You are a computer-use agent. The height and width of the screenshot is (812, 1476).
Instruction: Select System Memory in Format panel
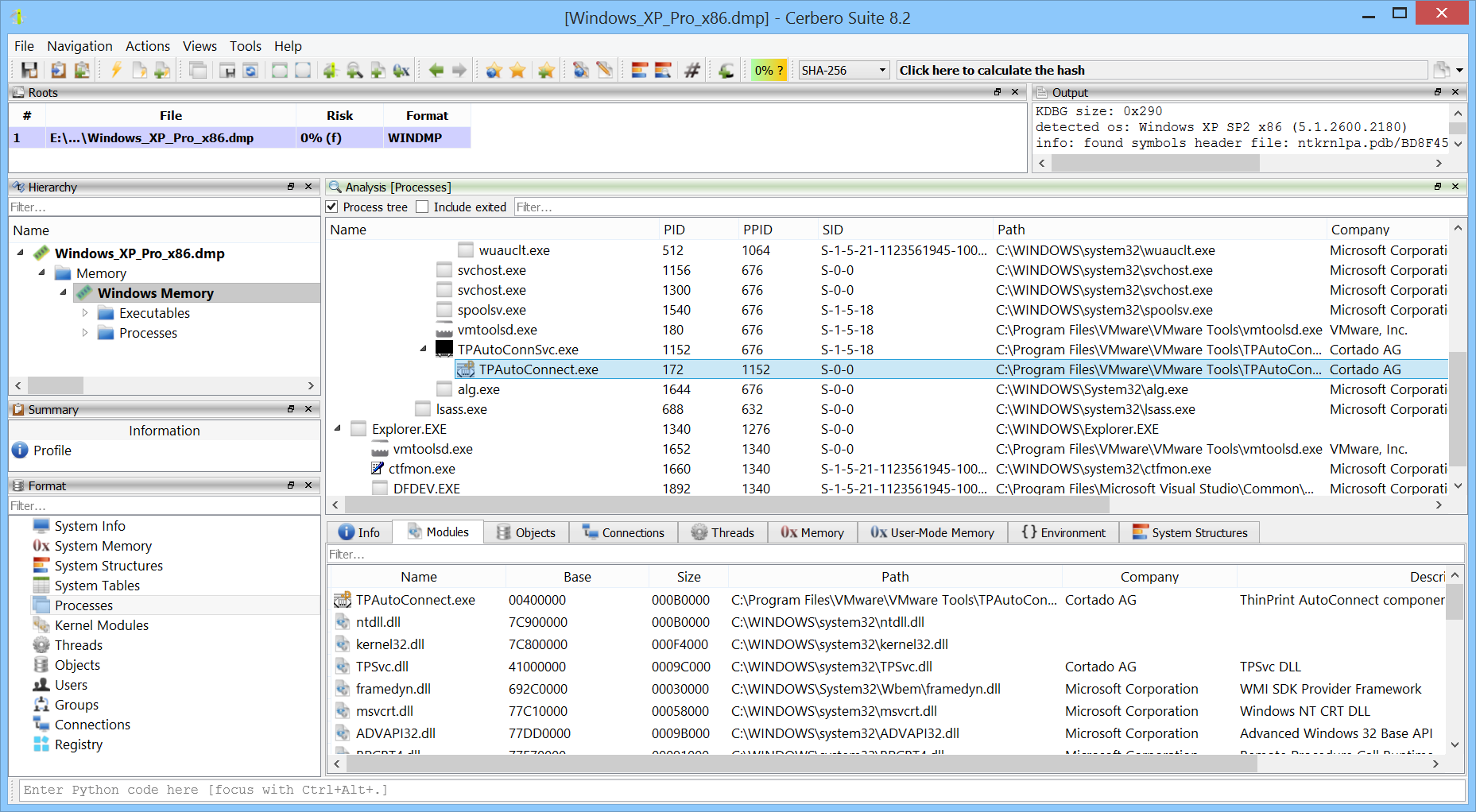tap(103, 546)
